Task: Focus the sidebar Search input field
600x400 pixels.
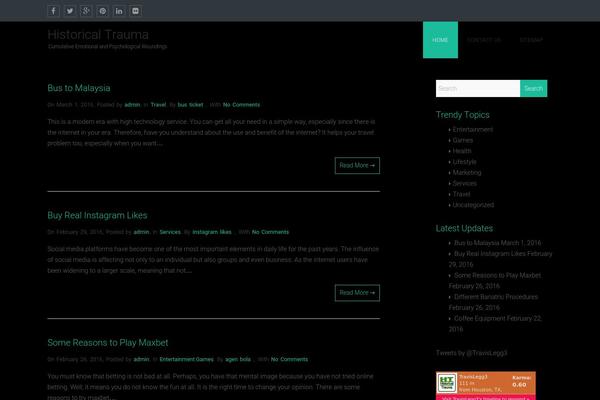Action: [x=478, y=88]
